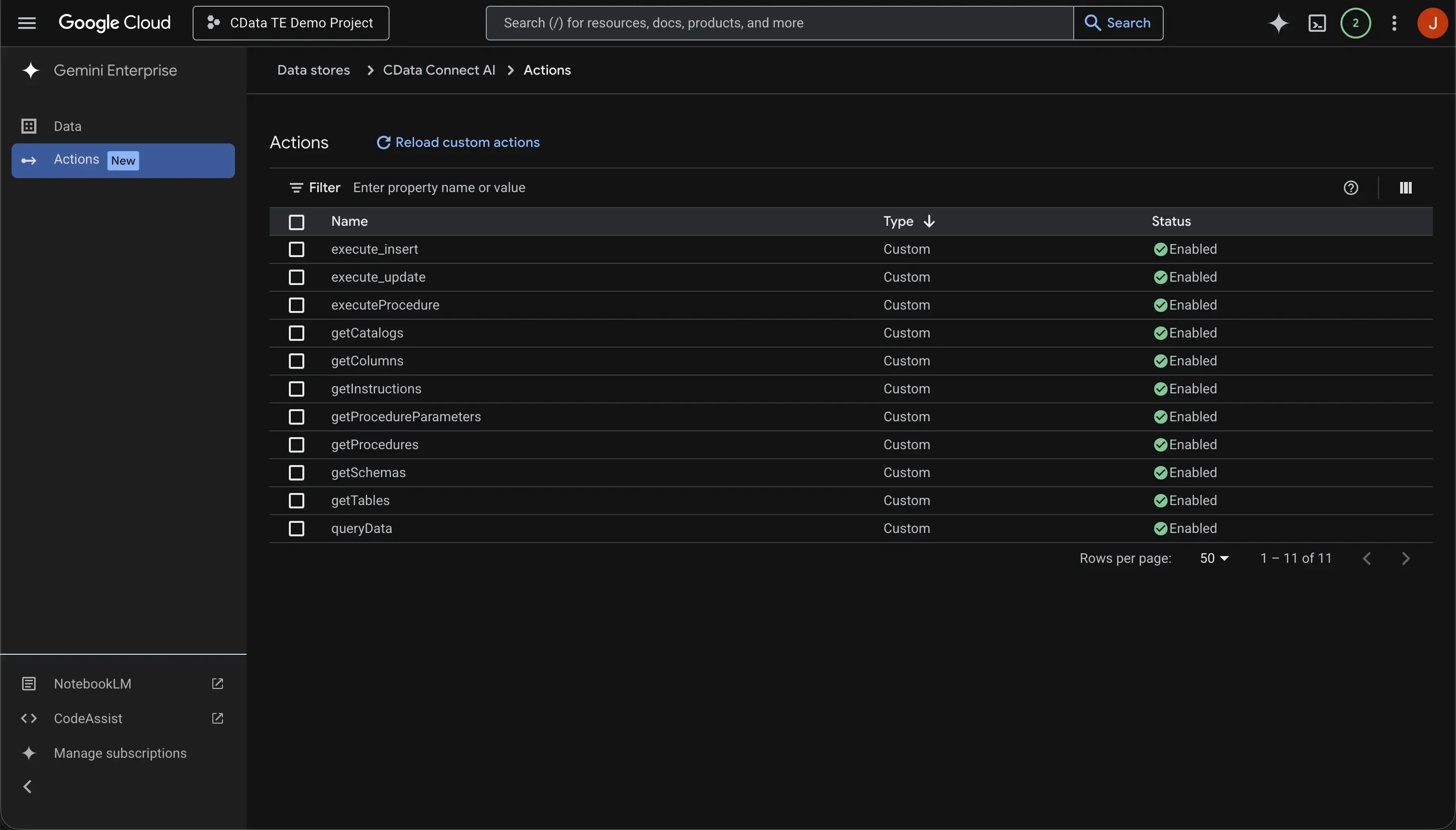Open Manage subscriptions in sidebar
The image size is (1456, 830).
(x=123, y=753)
